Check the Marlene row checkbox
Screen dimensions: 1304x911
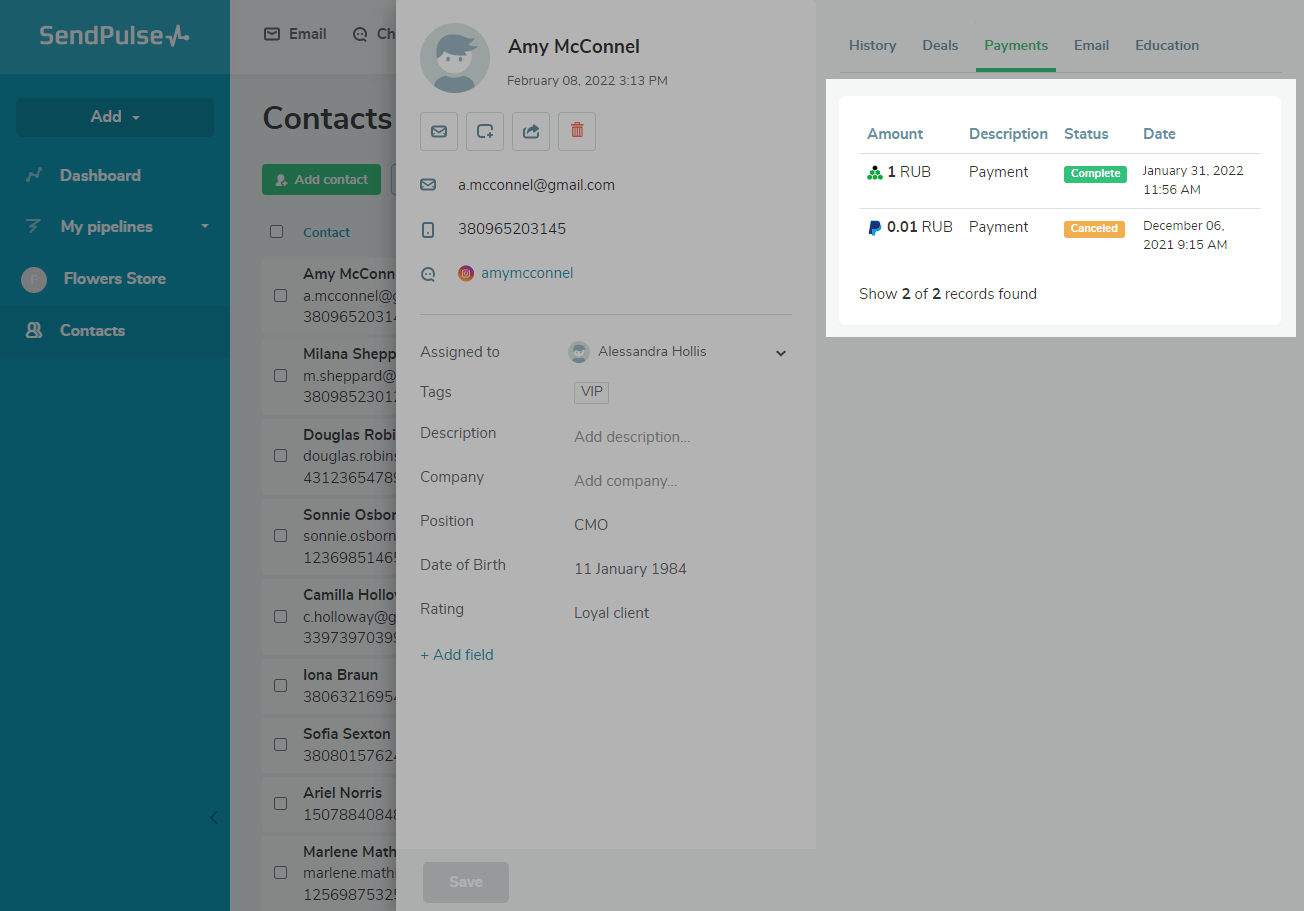tap(281, 872)
